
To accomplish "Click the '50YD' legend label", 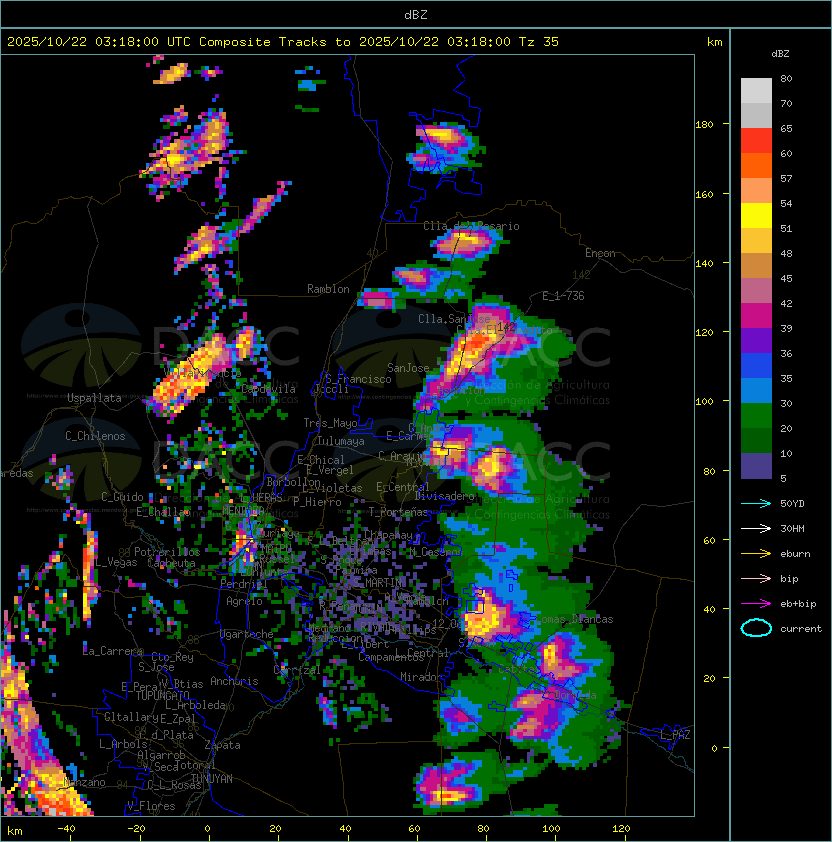I will (x=792, y=503).
